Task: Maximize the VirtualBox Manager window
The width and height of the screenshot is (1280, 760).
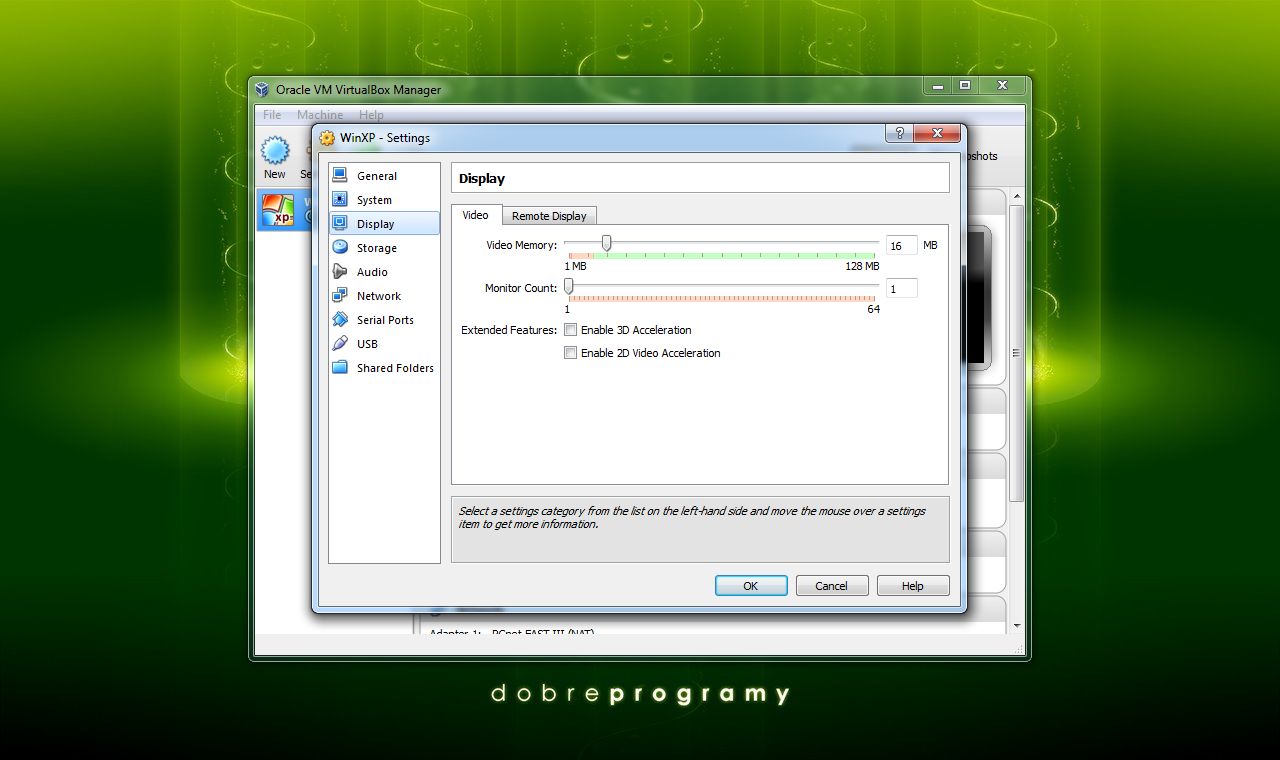Action: 965,86
